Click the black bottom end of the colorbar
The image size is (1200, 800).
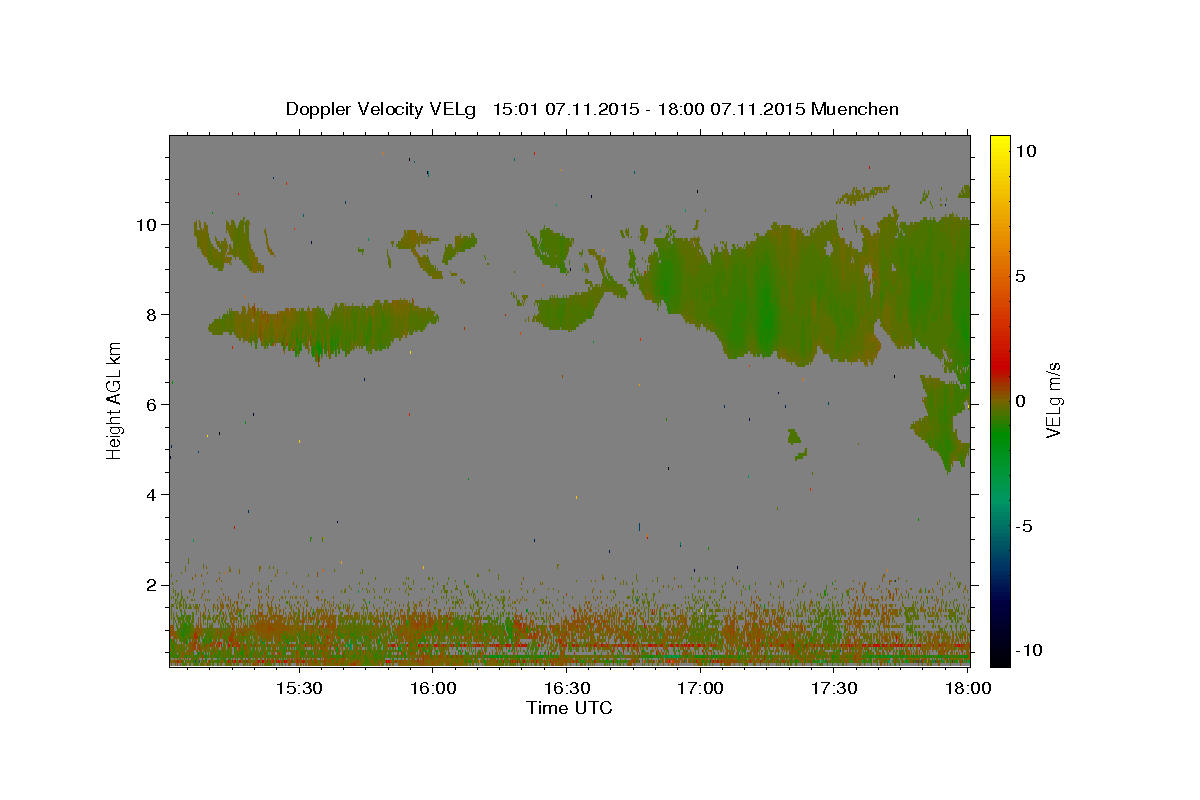pos(1000,655)
